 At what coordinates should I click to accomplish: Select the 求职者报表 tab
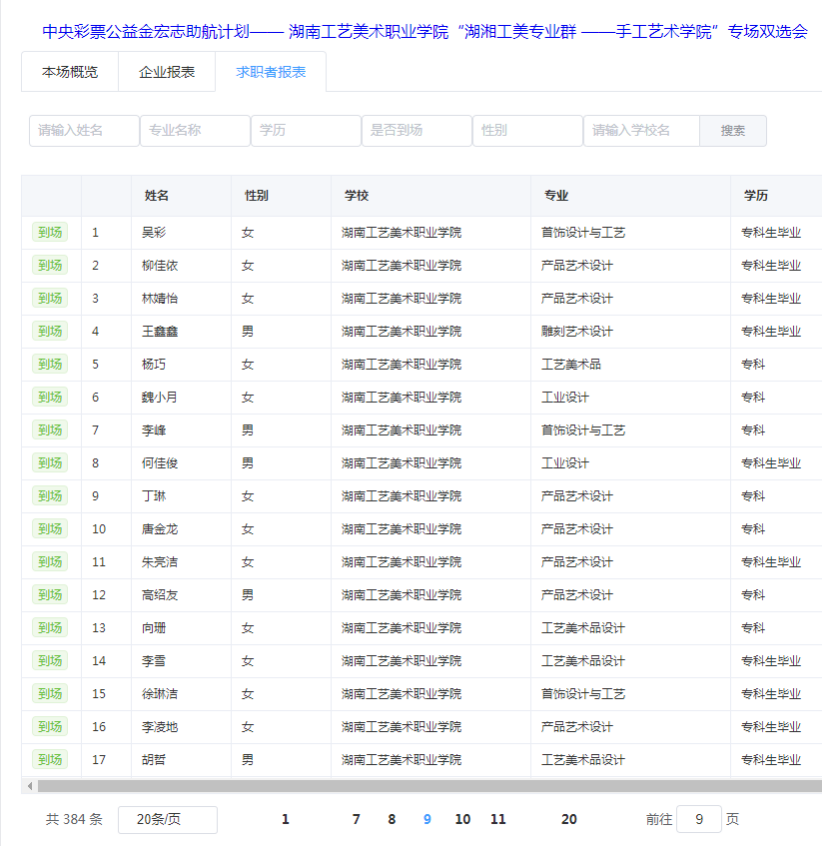[271, 72]
